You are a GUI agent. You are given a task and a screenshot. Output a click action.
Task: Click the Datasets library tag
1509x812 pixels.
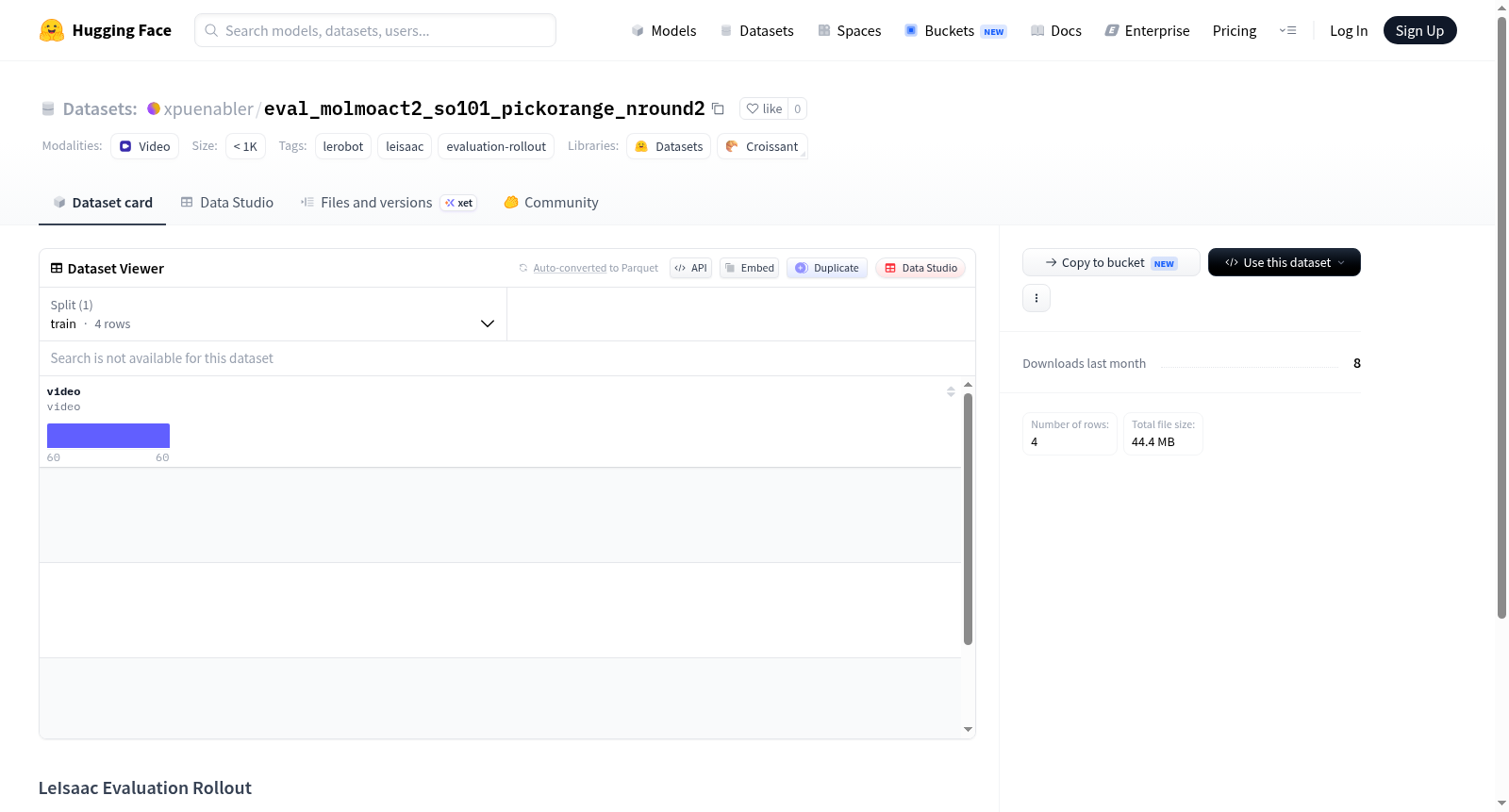point(669,146)
